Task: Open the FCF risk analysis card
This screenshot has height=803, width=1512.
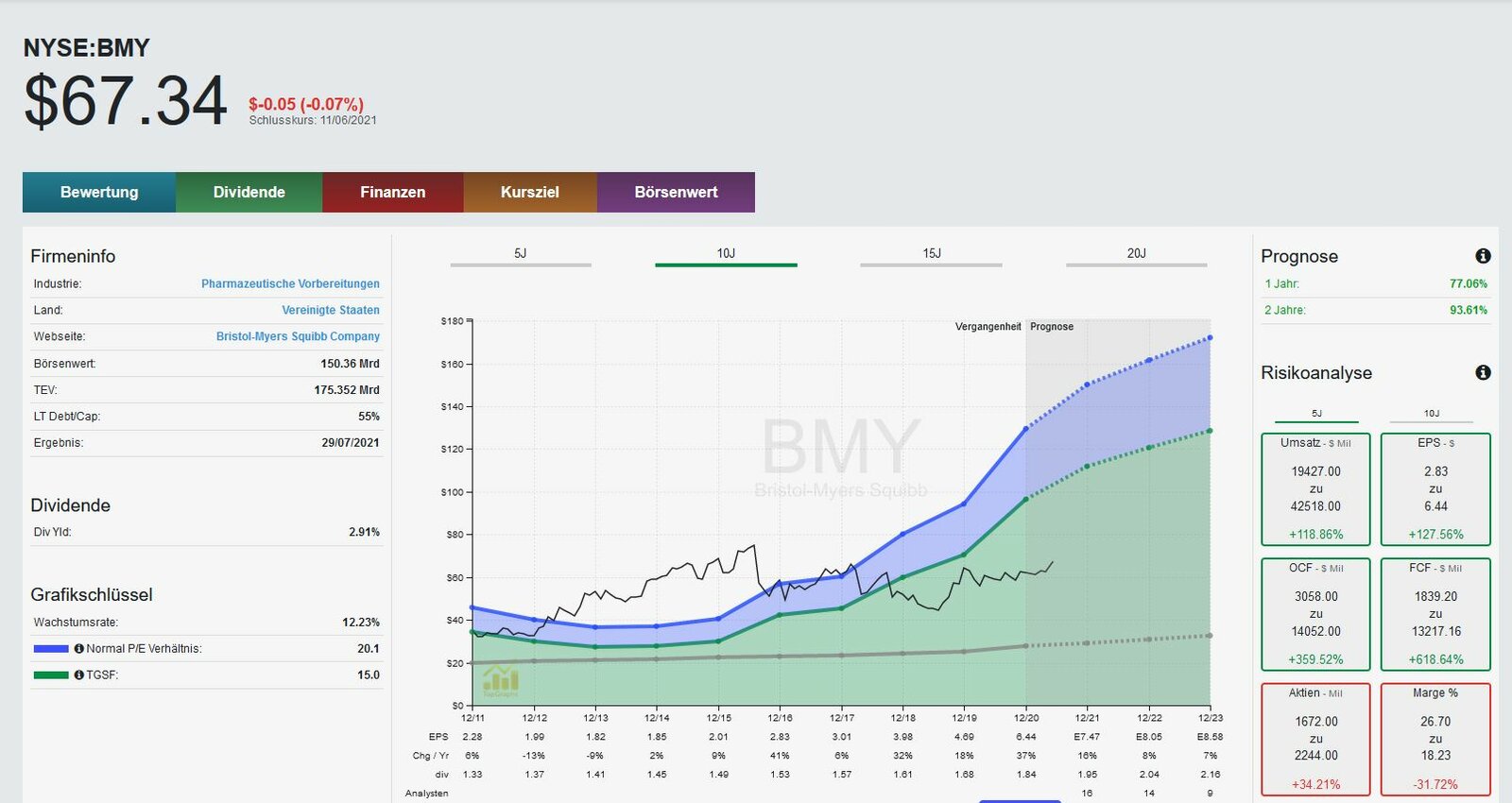Action: (1435, 614)
